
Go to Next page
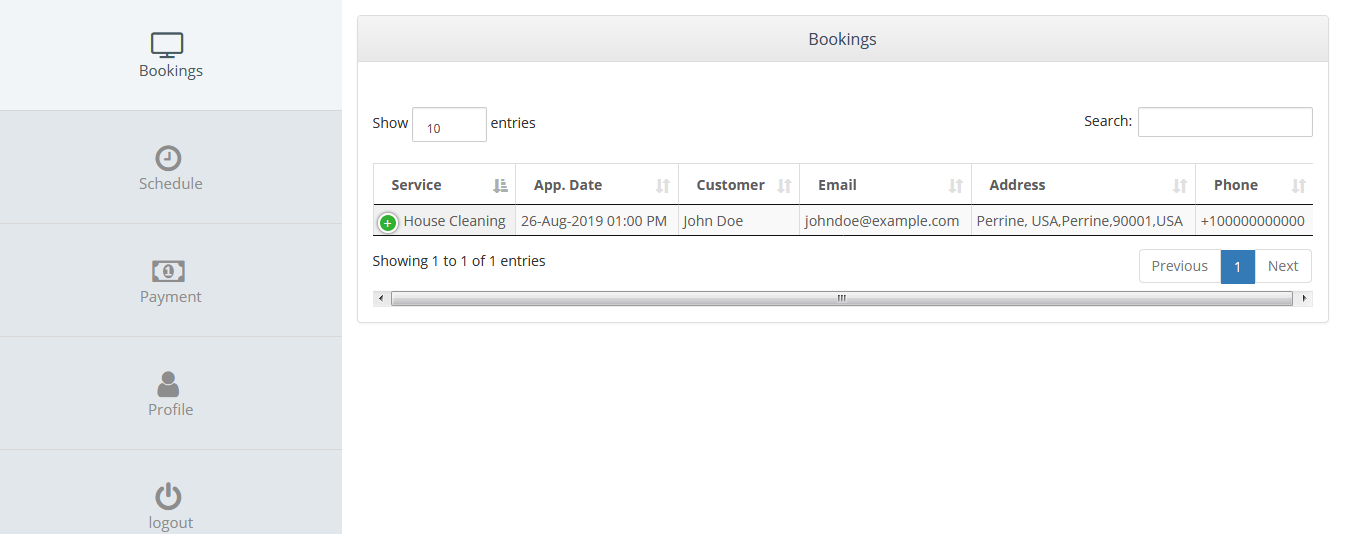click(1283, 266)
